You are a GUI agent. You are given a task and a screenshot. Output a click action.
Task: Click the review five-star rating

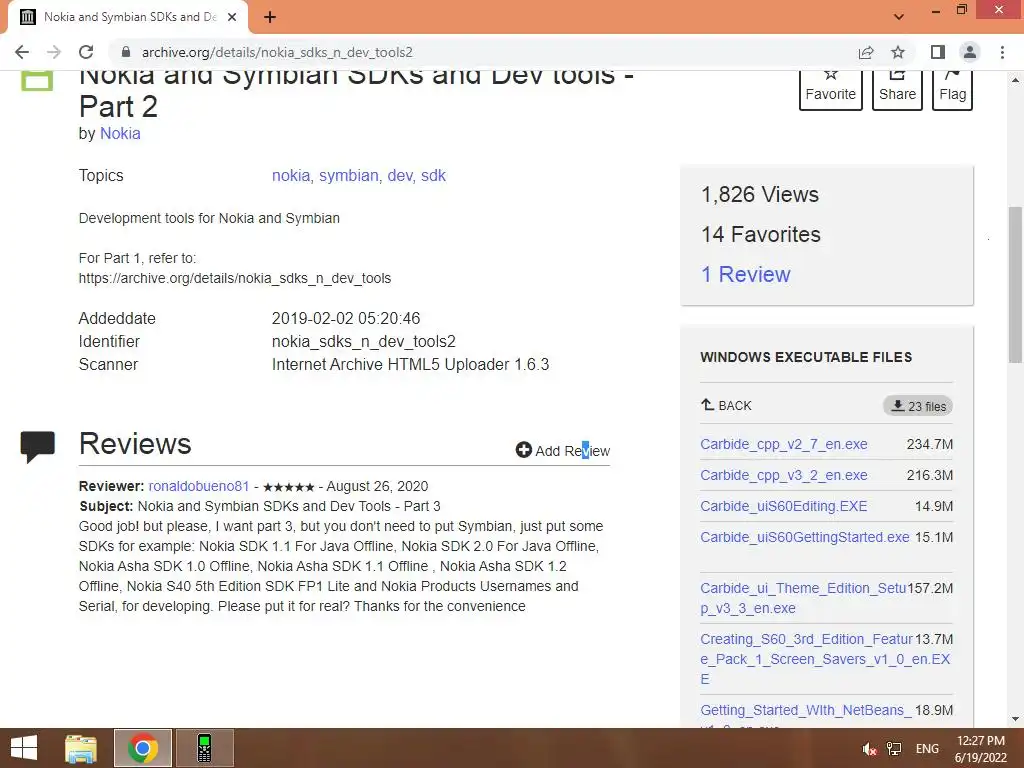point(289,487)
